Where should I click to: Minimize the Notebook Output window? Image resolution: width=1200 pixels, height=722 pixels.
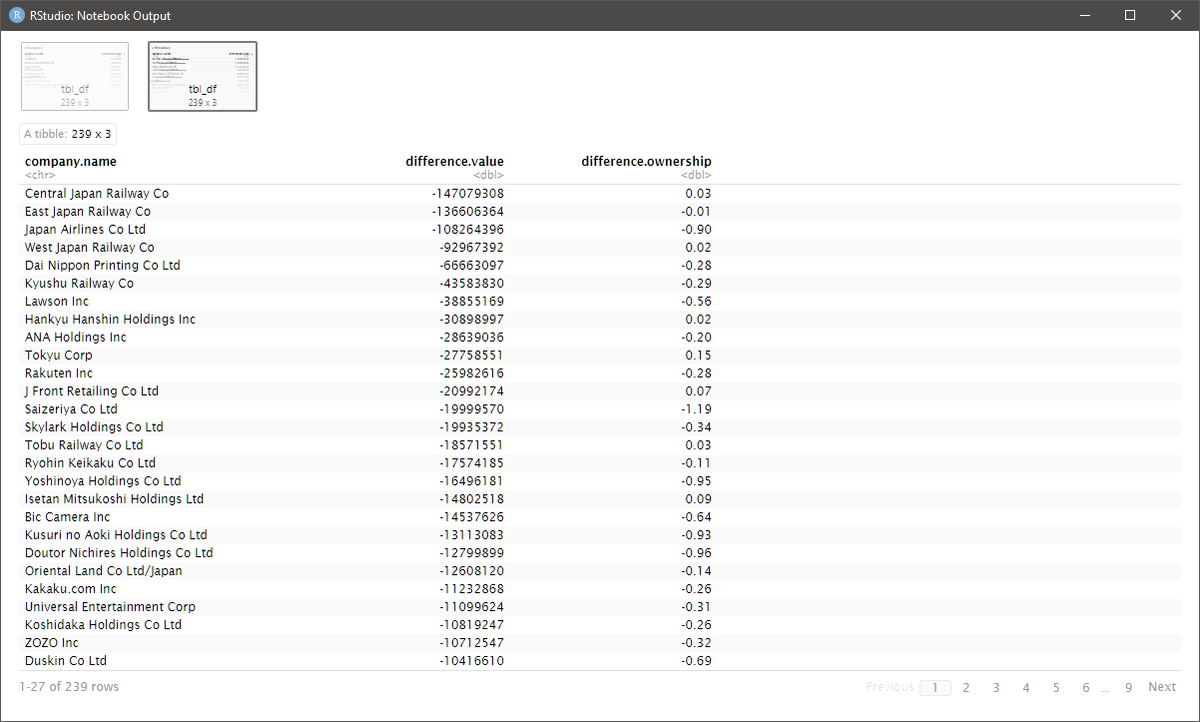click(1084, 15)
